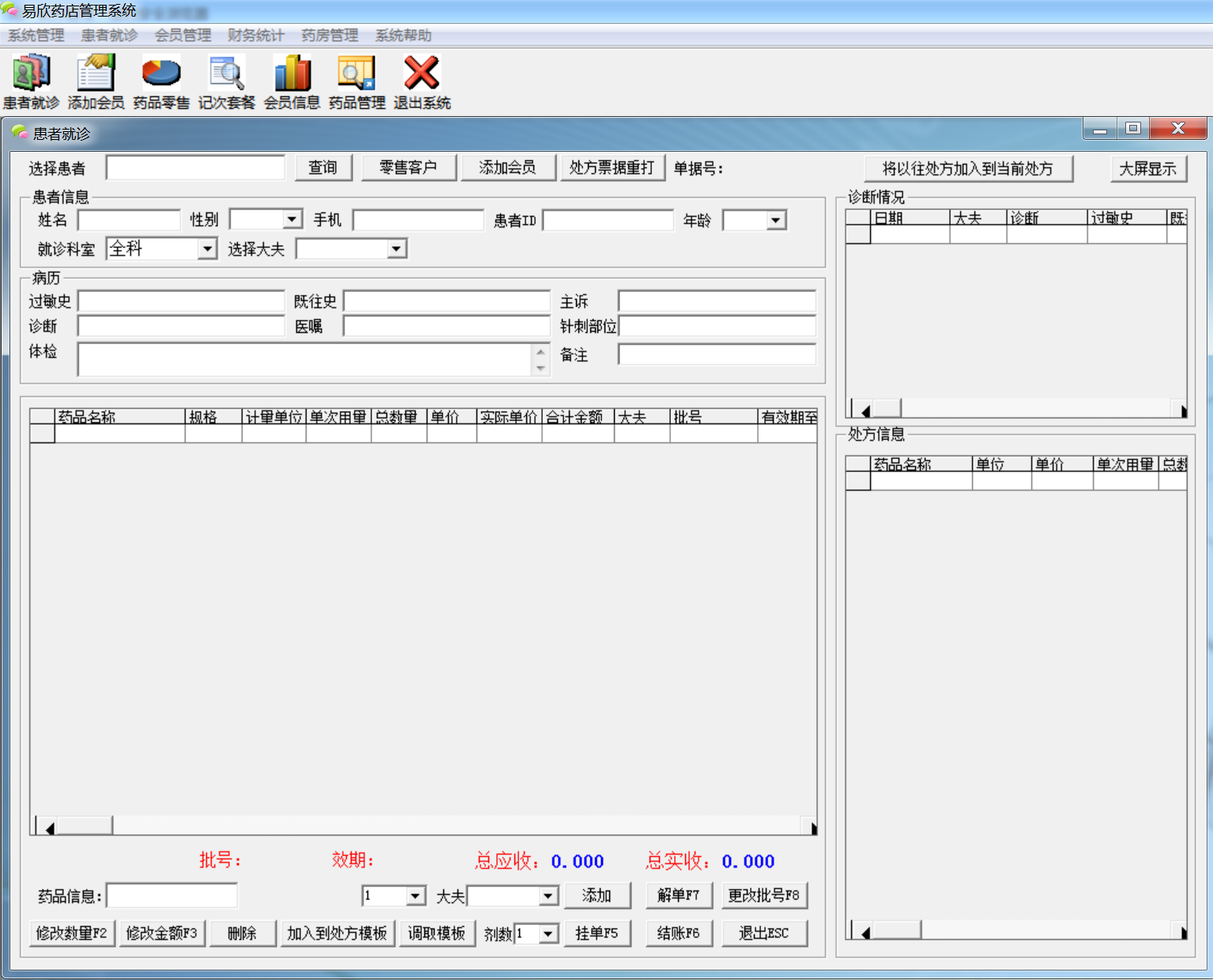This screenshot has width=1213, height=980.
Task: Expand the 选择大夫 dropdown list
Action: coord(396,249)
